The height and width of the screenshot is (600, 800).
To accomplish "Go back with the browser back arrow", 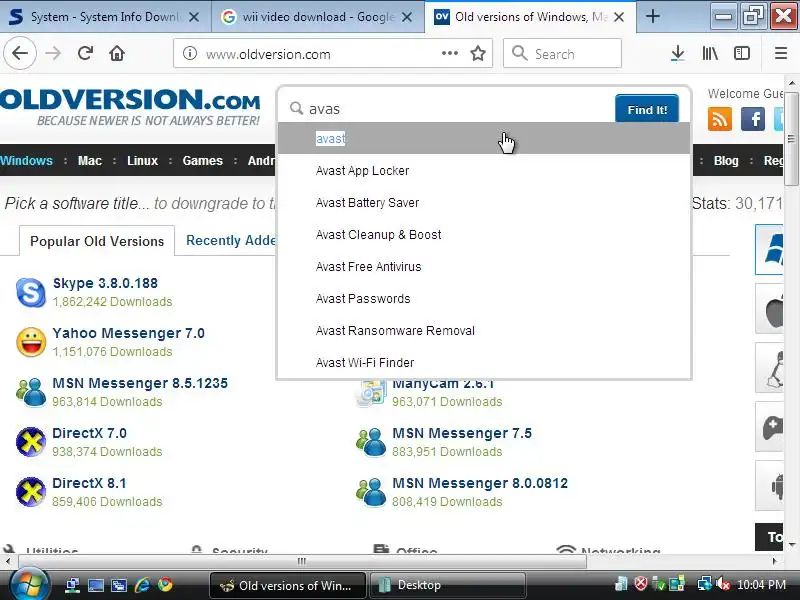I will click(20, 53).
